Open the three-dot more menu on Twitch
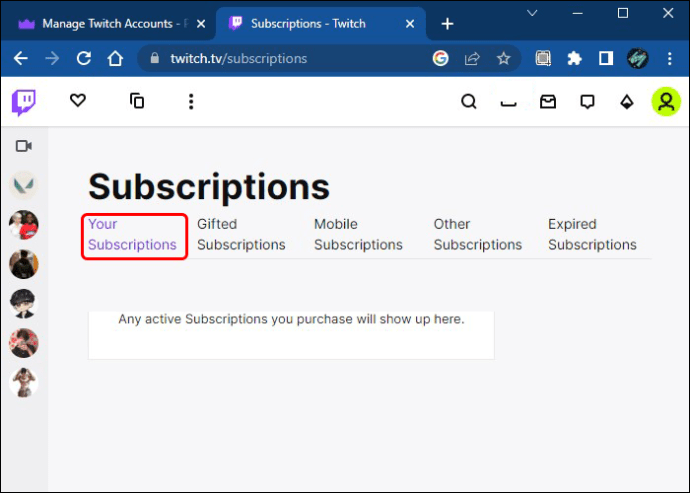Viewport: 690px width, 493px height. coord(191,102)
